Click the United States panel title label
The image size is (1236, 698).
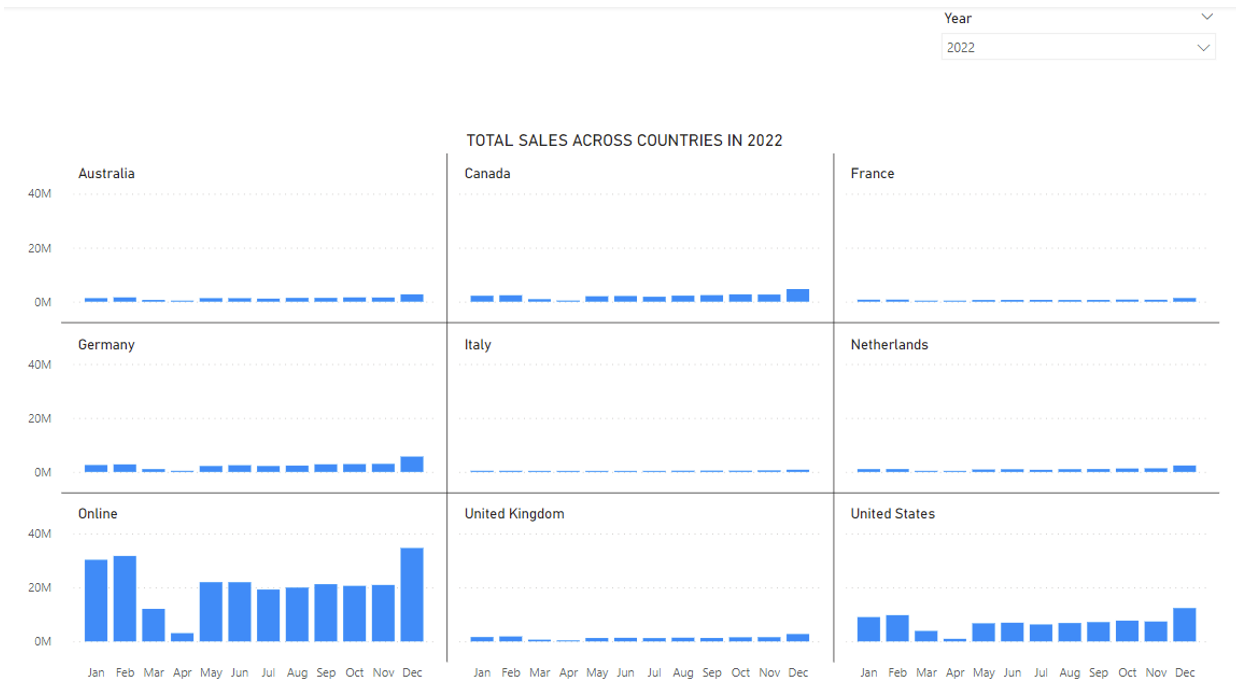click(x=893, y=513)
